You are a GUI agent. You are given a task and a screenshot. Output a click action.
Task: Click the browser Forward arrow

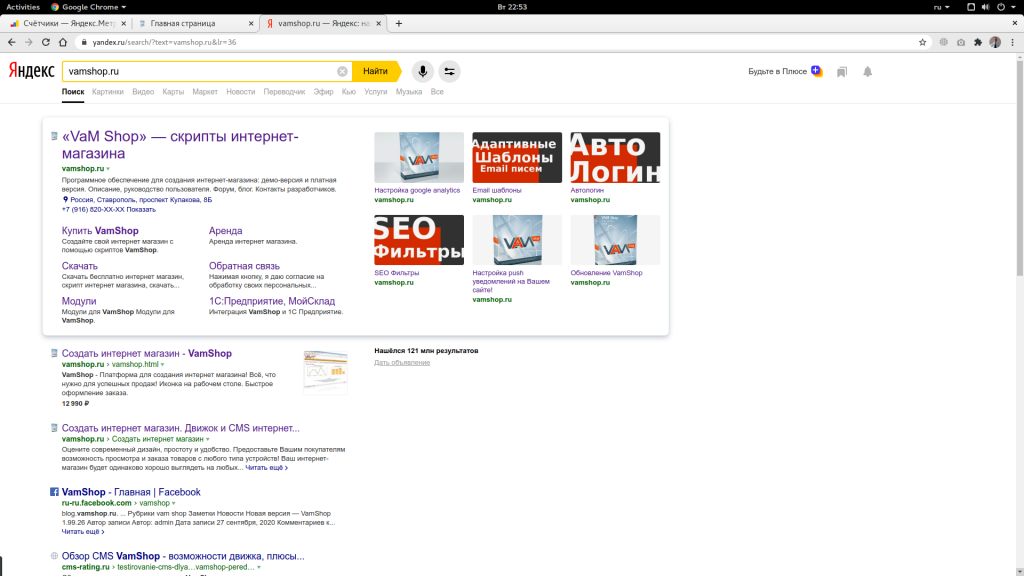tap(29, 42)
